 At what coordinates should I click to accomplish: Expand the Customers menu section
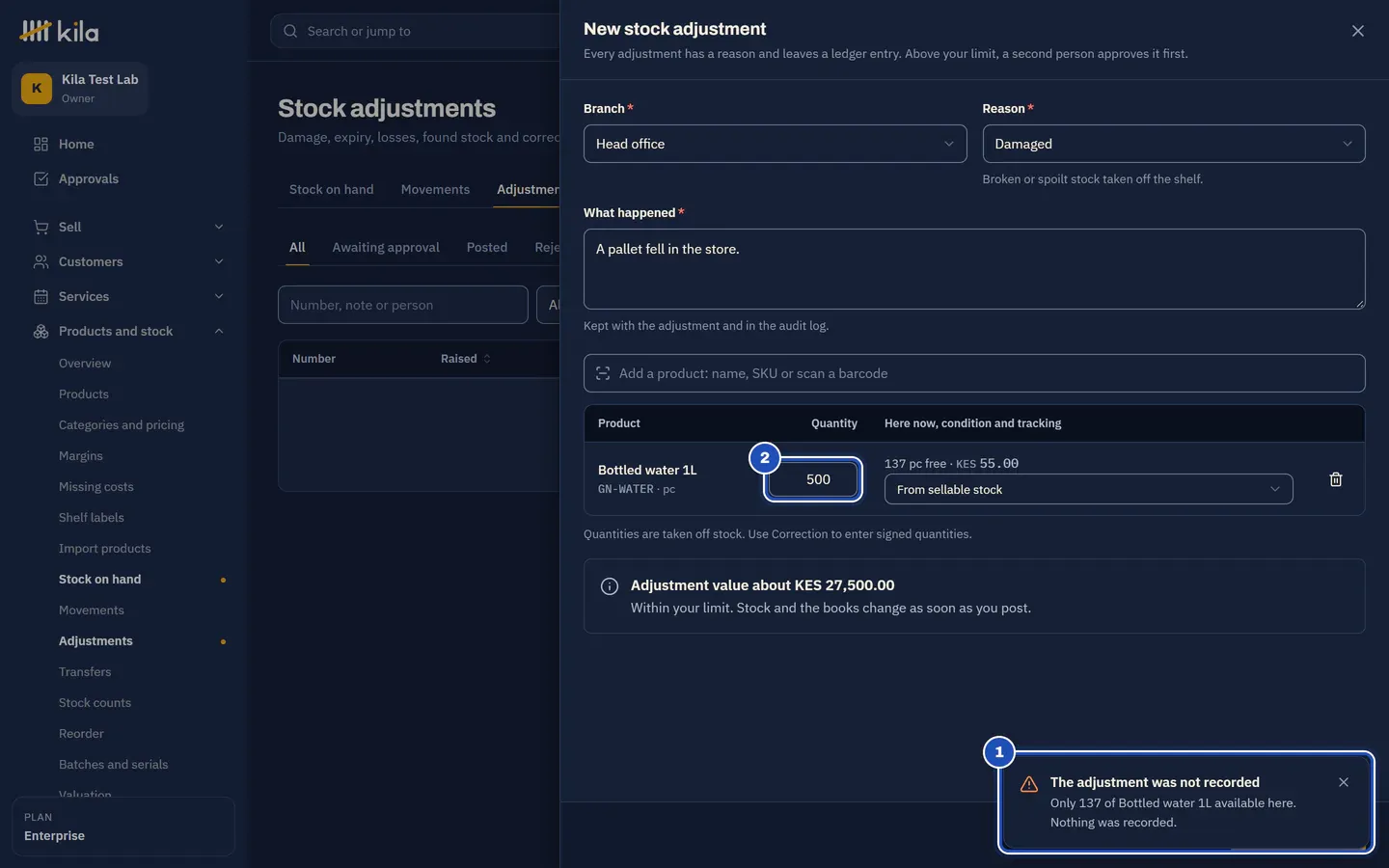(x=219, y=262)
